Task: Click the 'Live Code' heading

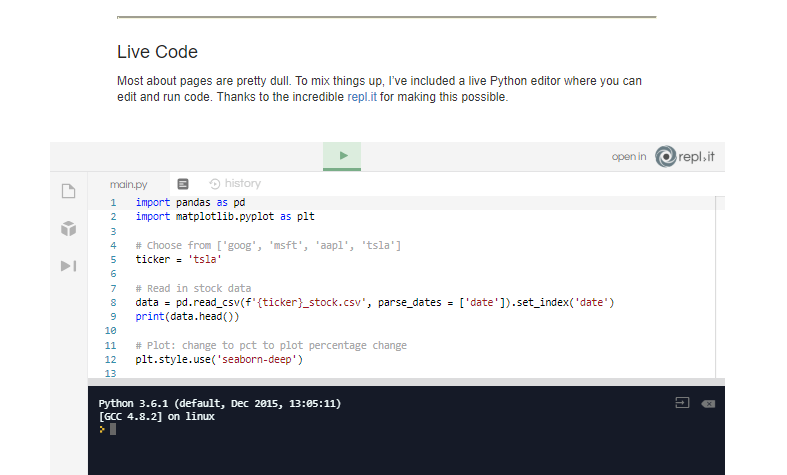Action: [157, 51]
